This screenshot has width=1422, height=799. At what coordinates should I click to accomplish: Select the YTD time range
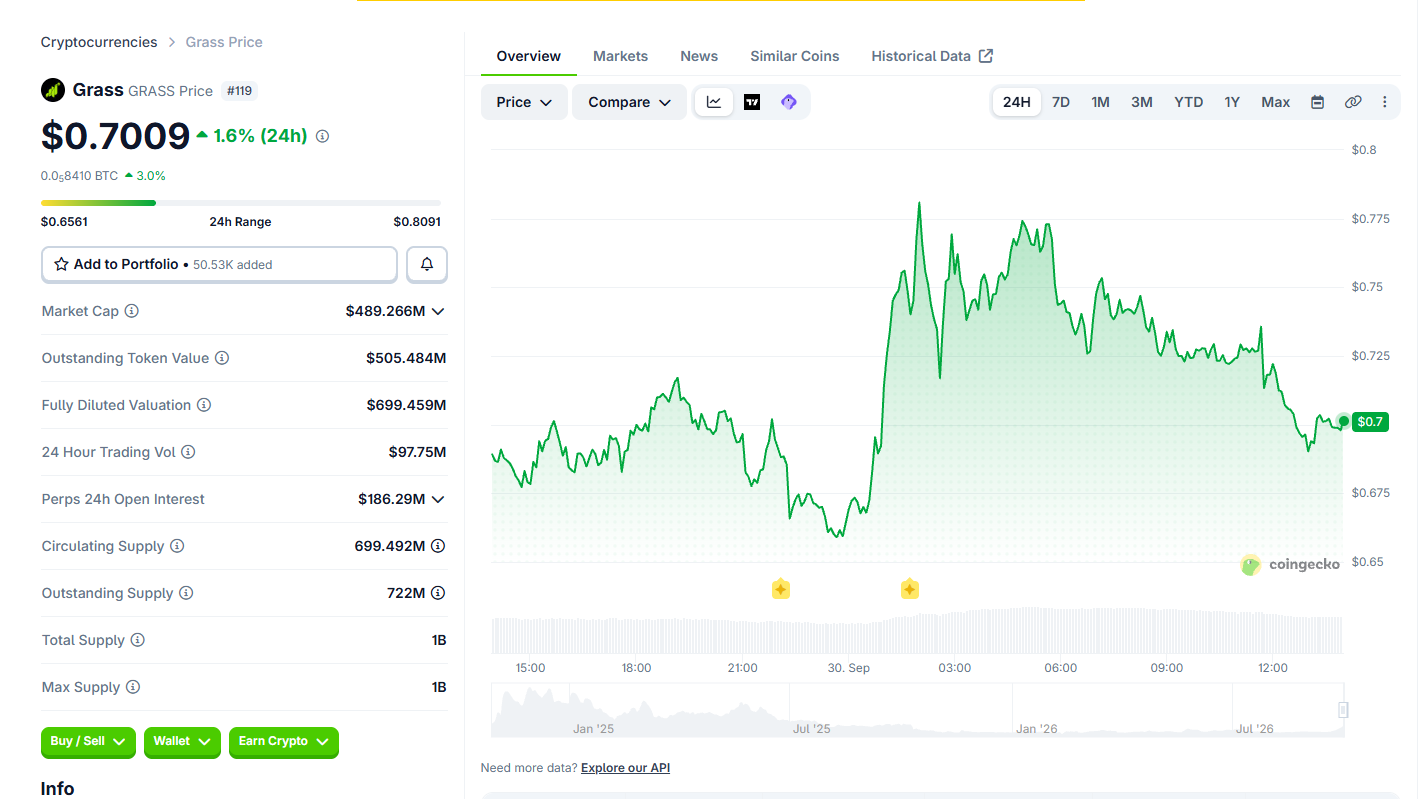point(1189,102)
